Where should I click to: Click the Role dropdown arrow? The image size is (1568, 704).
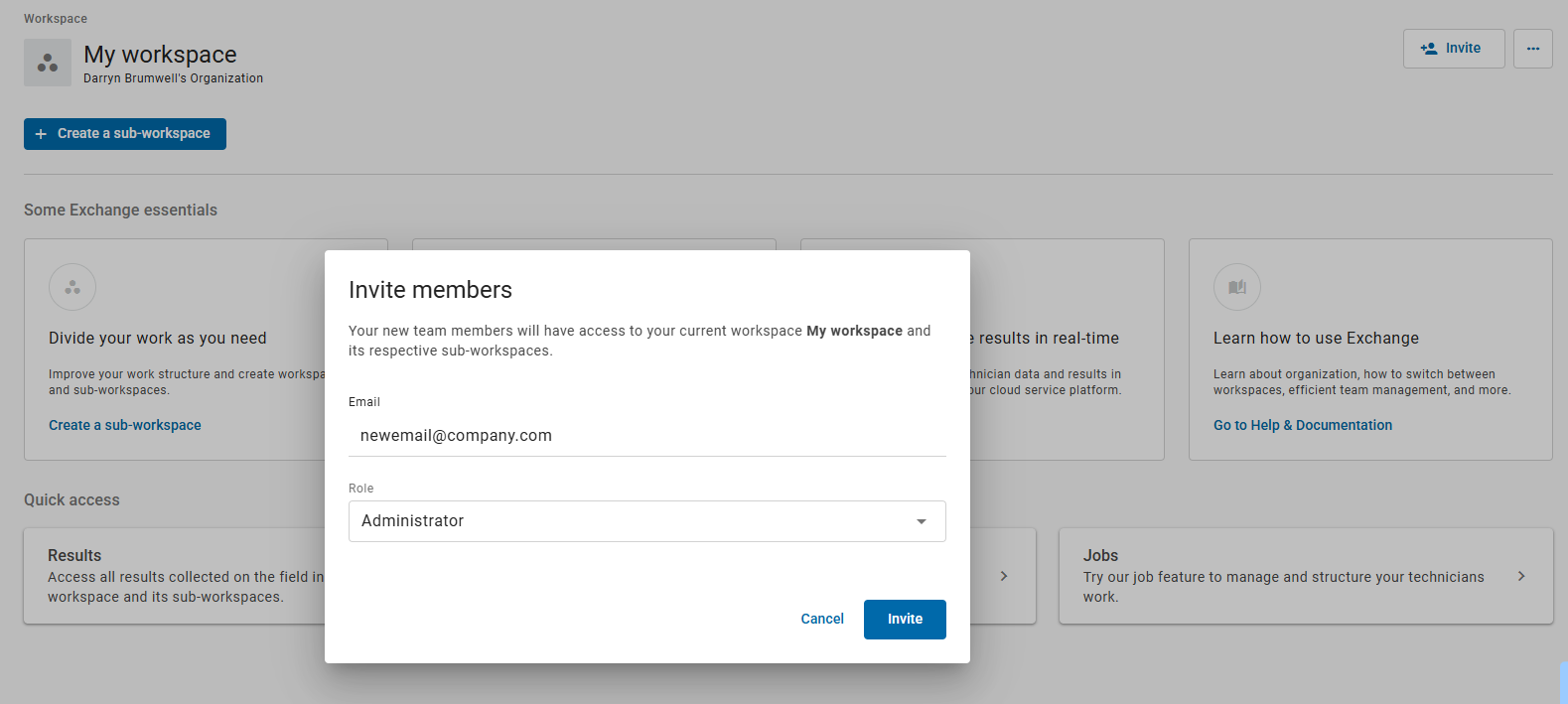tap(922, 521)
